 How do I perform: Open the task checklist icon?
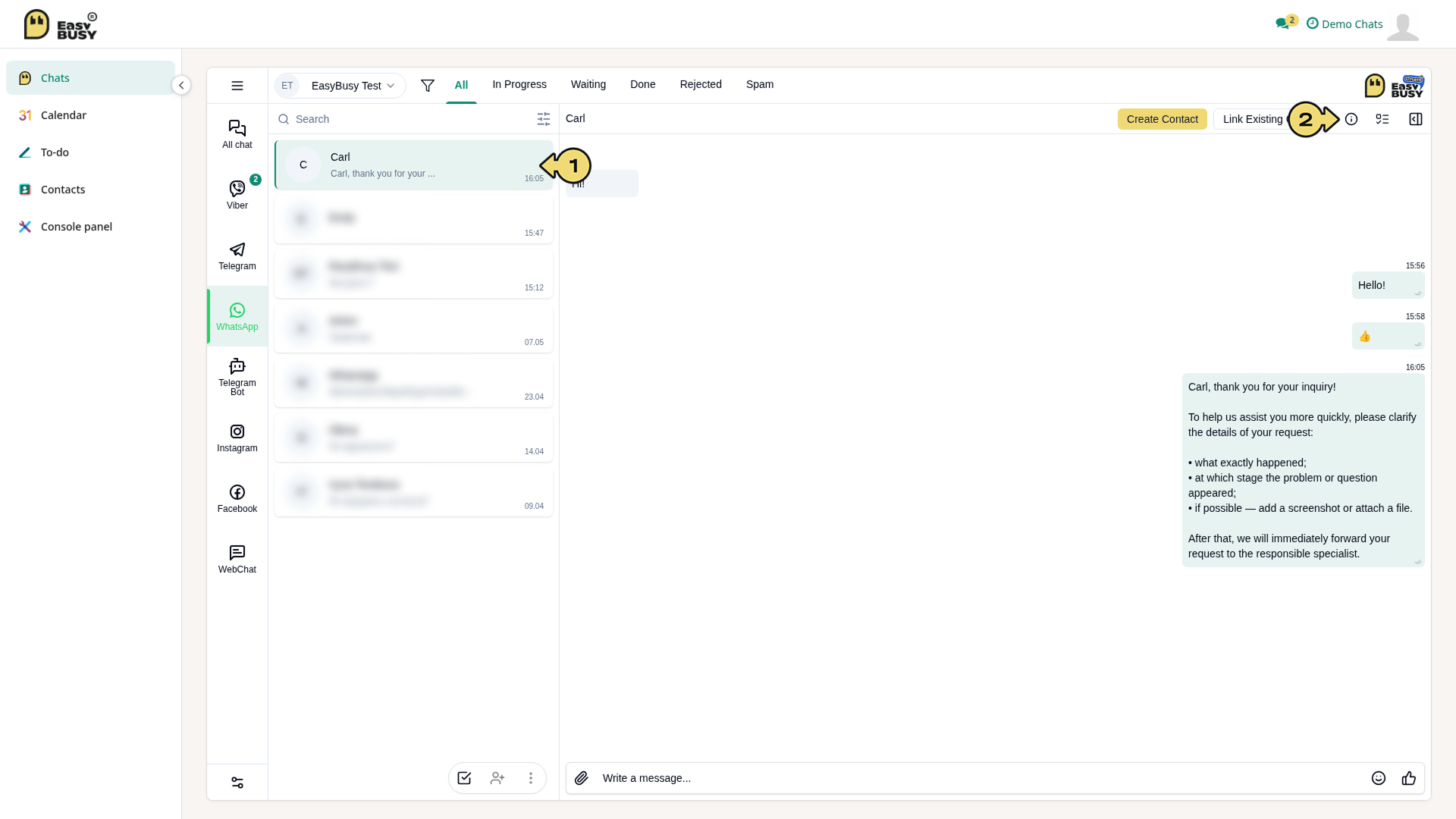tap(1382, 119)
